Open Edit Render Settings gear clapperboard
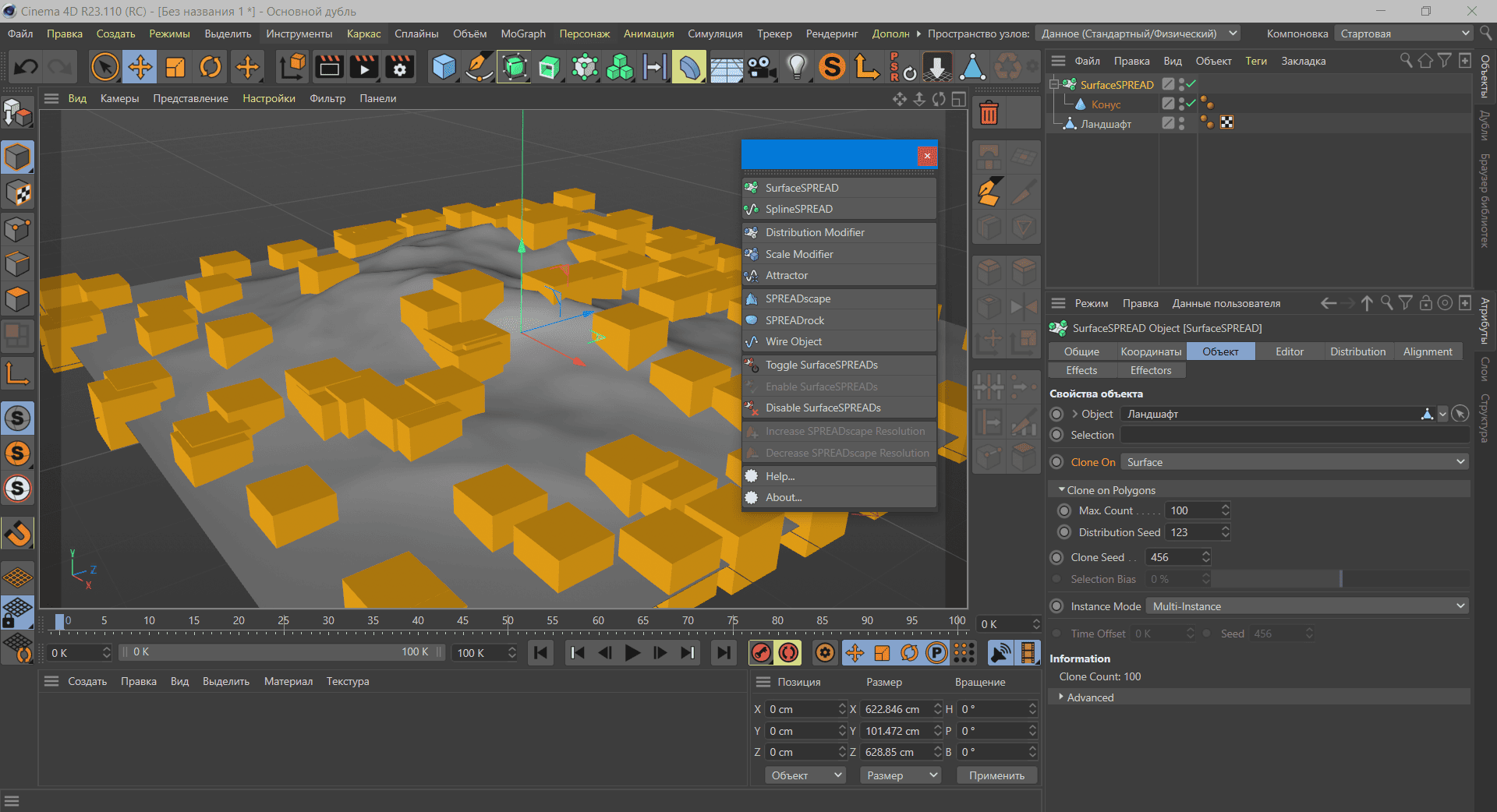This screenshot has width=1497, height=812. pyautogui.click(x=400, y=67)
